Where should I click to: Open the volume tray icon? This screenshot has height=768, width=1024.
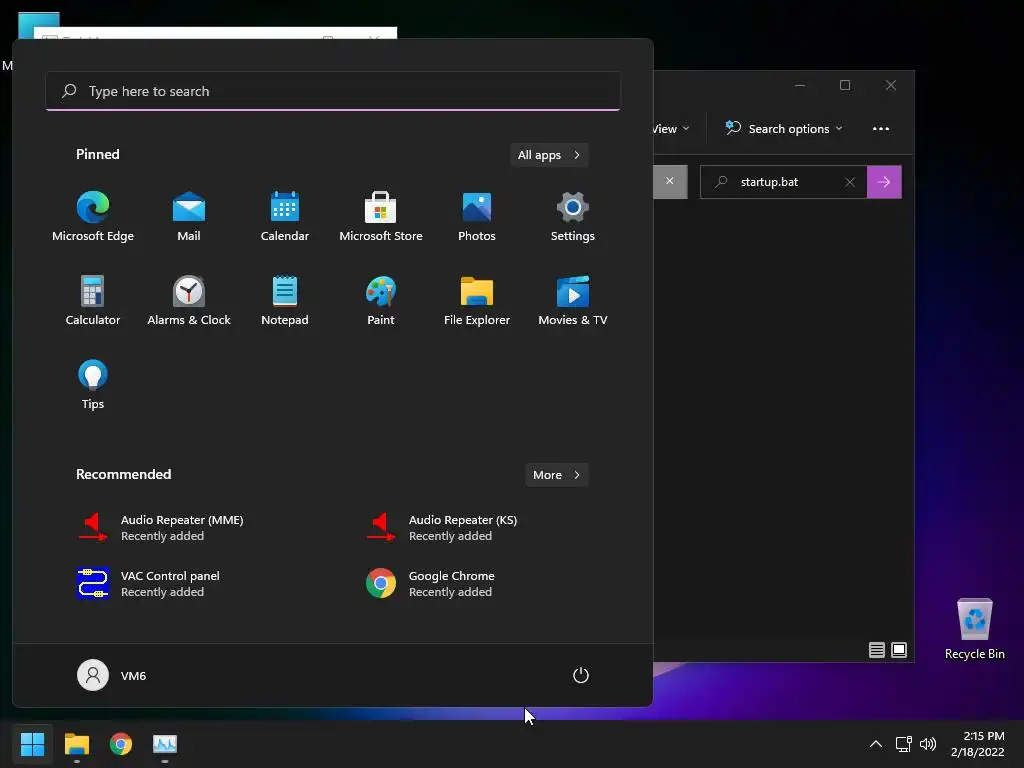(927, 744)
